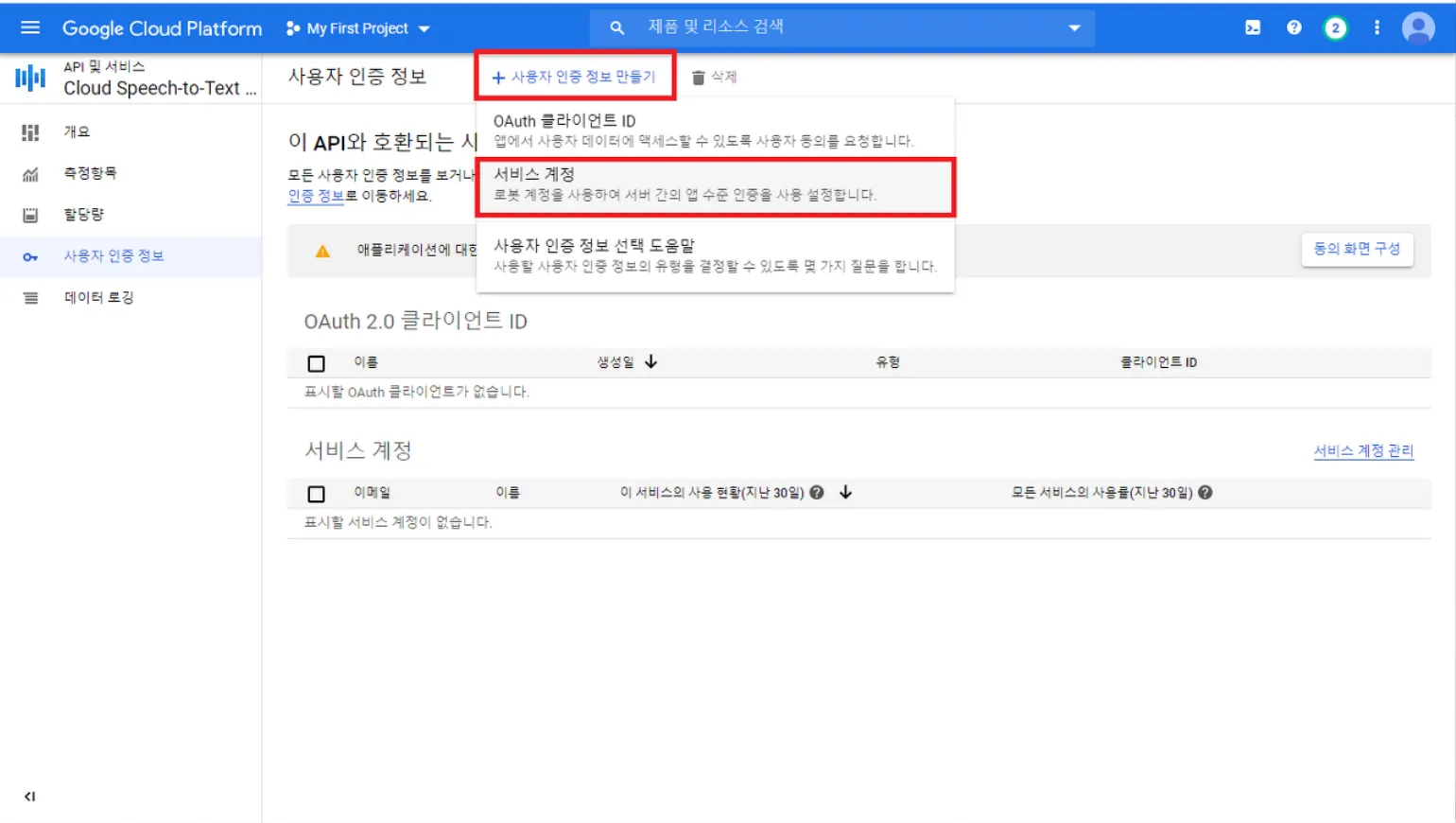This screenshot has width=1456, height=823.
Task: Click the project icon beside My First Project
Action: (x=293, y=28)
